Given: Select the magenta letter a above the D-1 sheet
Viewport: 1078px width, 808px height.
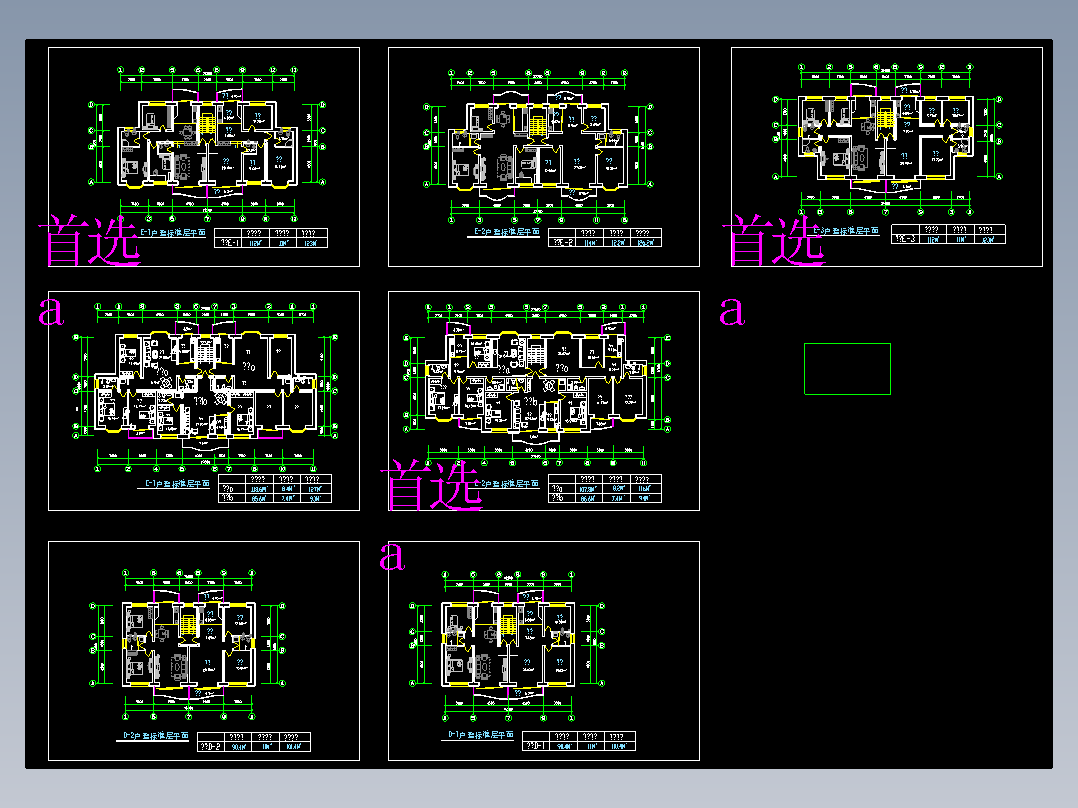Looking at the screenshot, I should click(392, 556).
